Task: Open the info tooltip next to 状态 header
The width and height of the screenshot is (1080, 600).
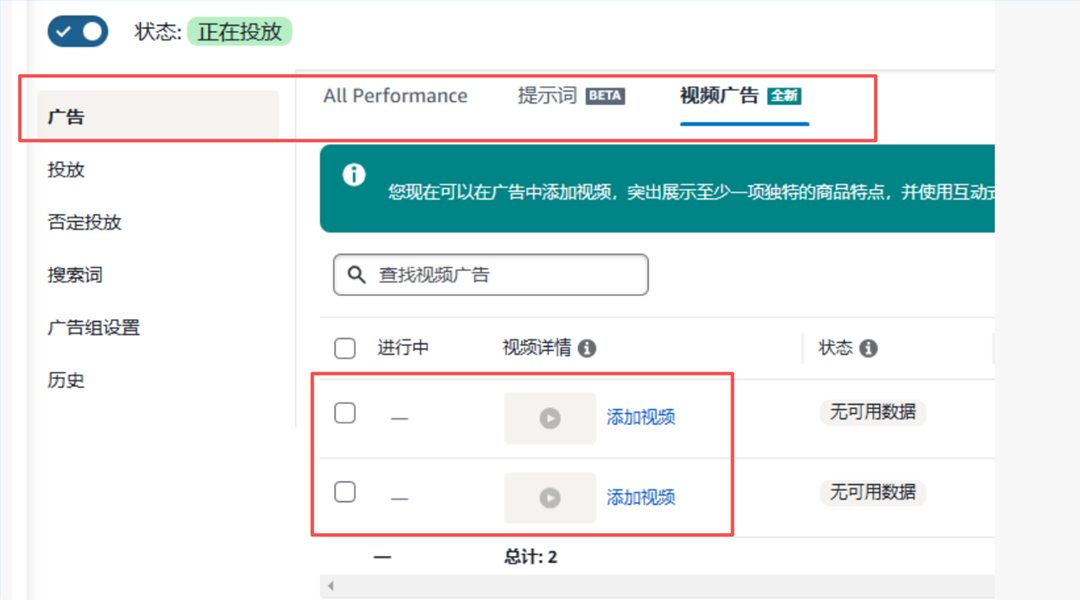Action: coord(869,348)
